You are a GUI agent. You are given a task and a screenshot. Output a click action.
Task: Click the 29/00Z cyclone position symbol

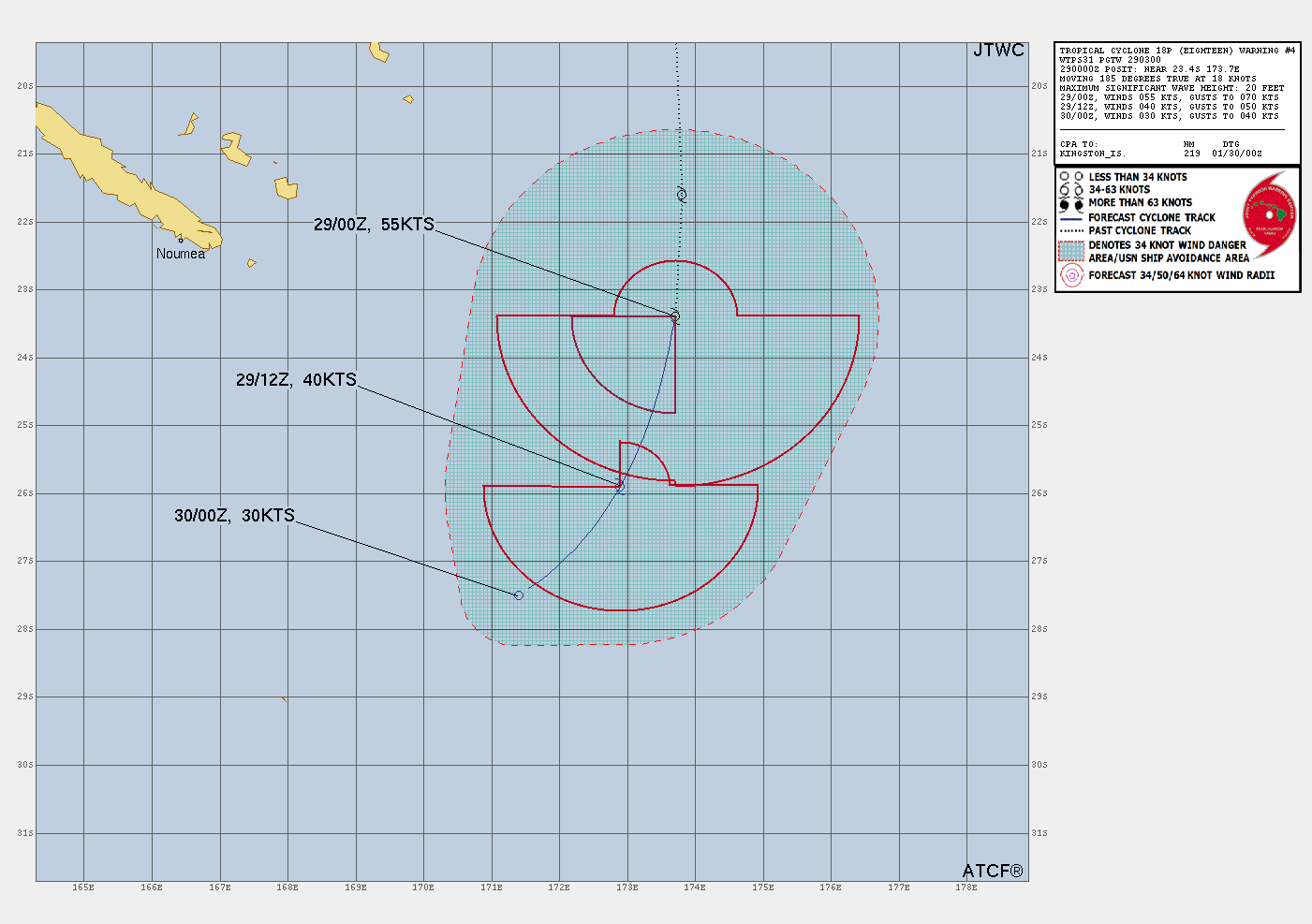(x=674, y=316)
